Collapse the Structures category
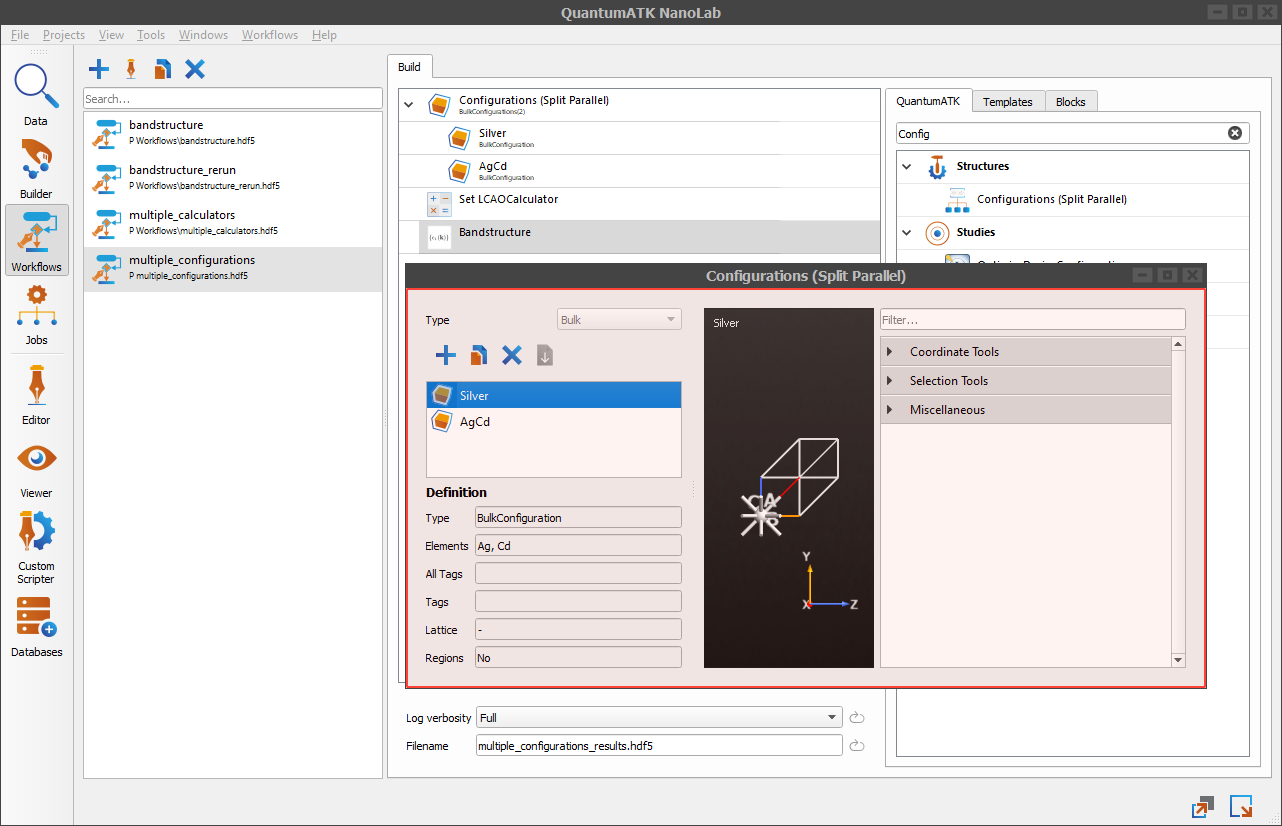The width and height of the screenshot is (1282, 826). (907, 167)
